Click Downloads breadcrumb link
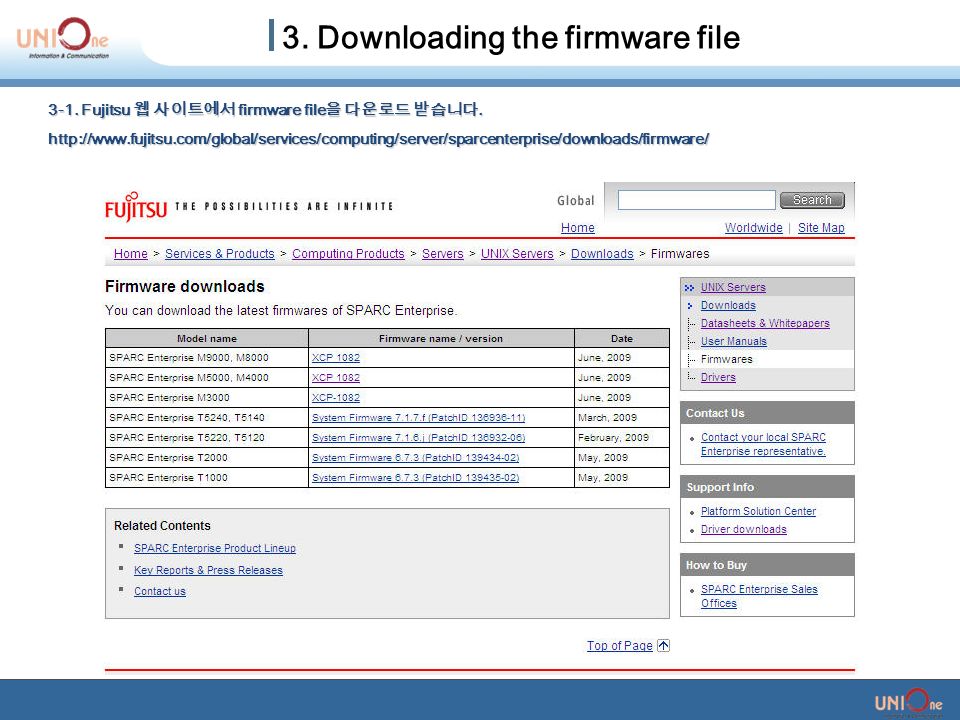Image resolution: width=960 pixels, height=720 pixels. 602,253
